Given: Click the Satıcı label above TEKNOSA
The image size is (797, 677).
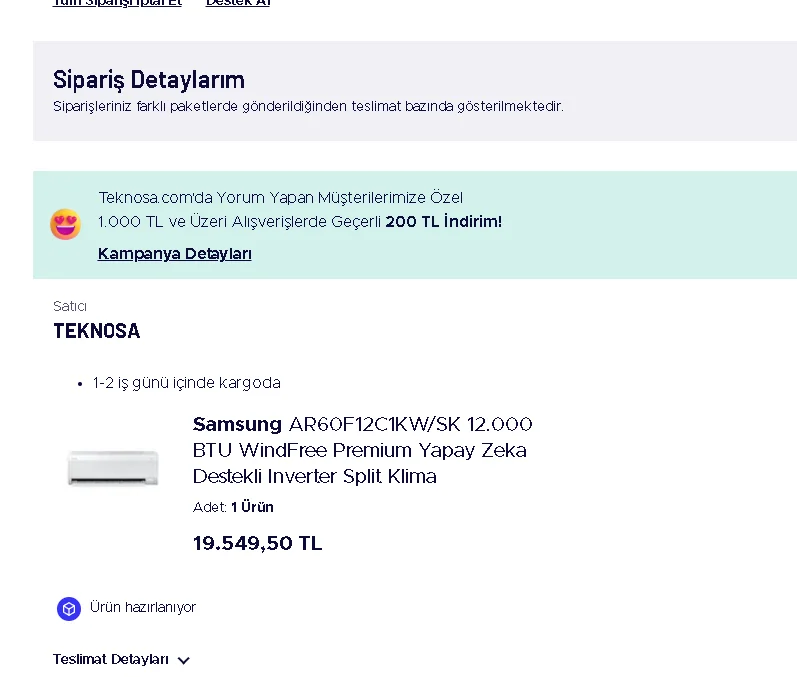Looking at the screenshot, I should [70, 306].
